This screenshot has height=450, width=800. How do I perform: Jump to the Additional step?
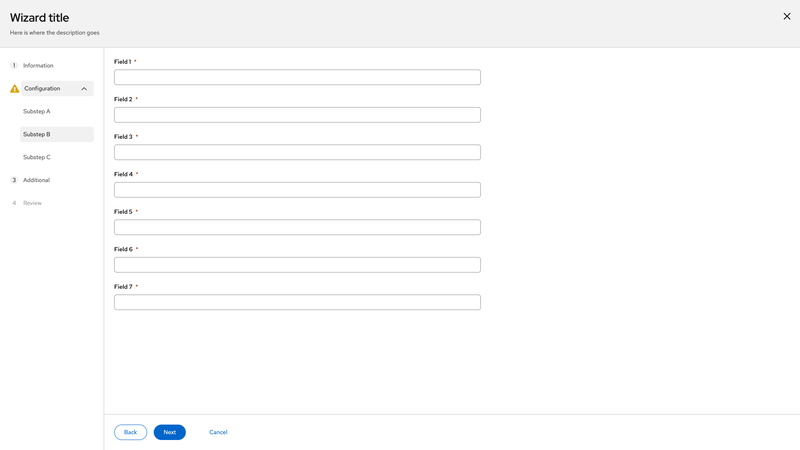click(x=36, y=180)
